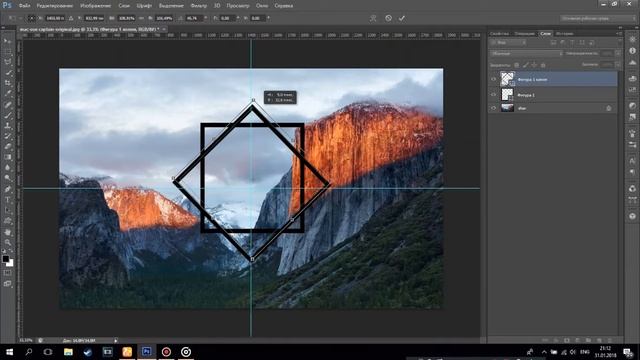The image size is (640, 360).
Task: Toggle warp mode in options bar
Action: tap(373, 18)
